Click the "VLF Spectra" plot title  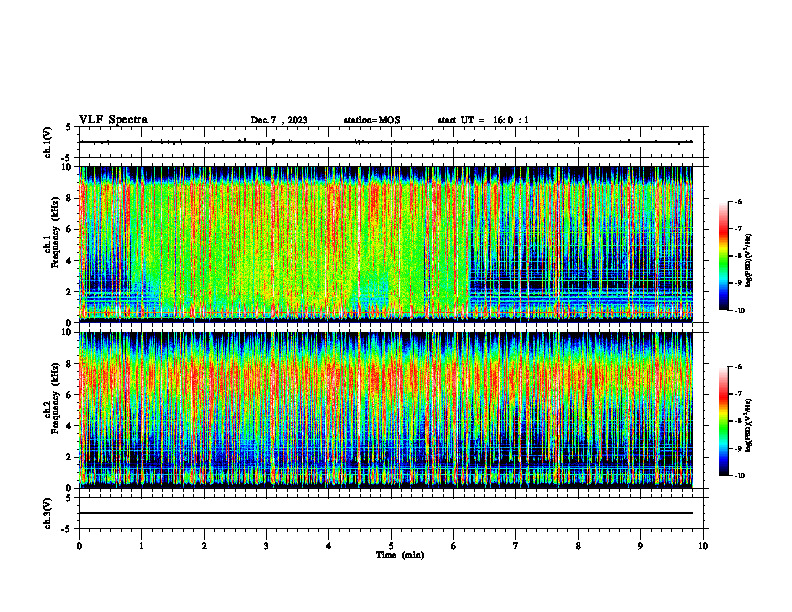tap(113, 120)
